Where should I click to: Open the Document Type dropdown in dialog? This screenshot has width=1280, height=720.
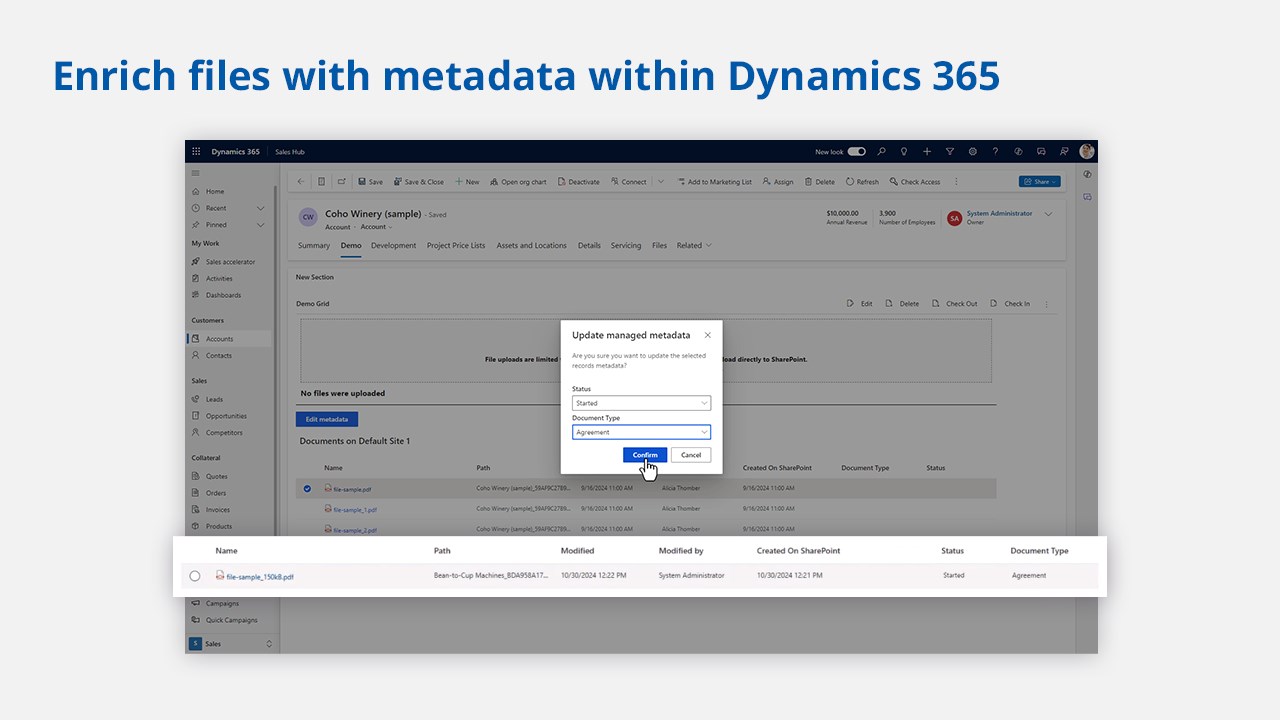(641, 432)
